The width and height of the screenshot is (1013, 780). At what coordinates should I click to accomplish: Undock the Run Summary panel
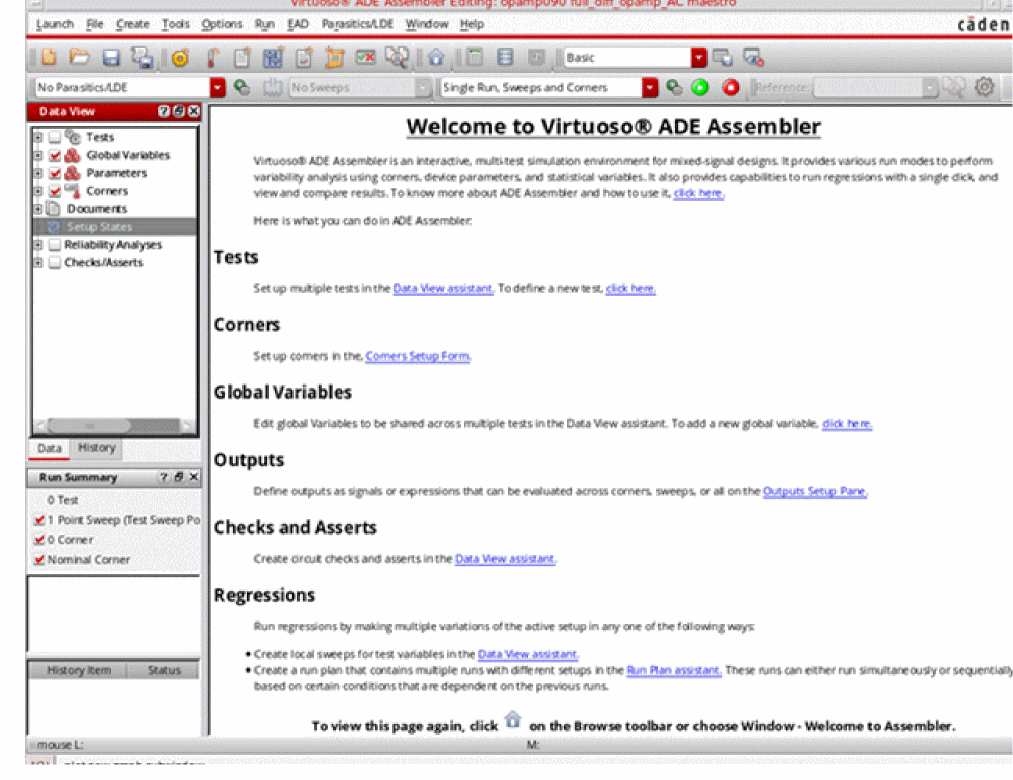[179, 477]
